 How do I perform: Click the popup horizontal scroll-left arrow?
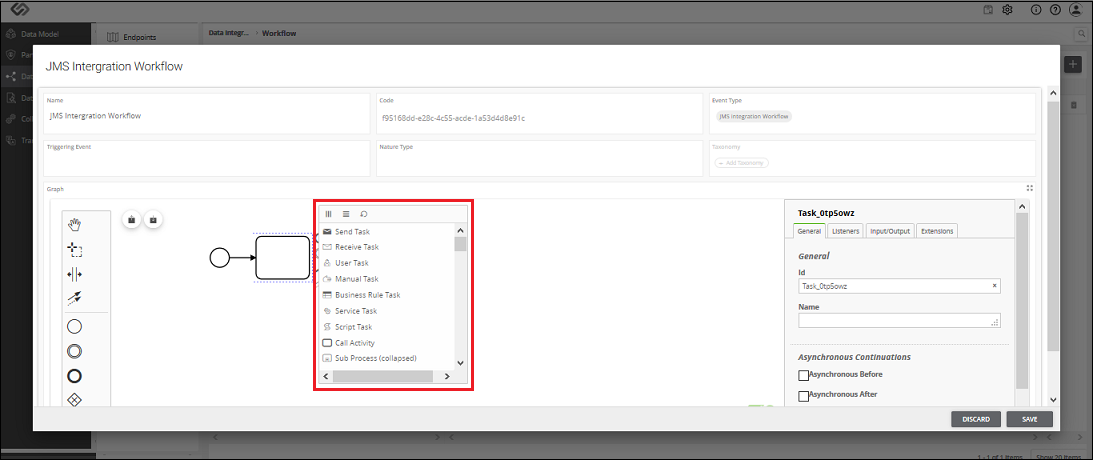326,376
